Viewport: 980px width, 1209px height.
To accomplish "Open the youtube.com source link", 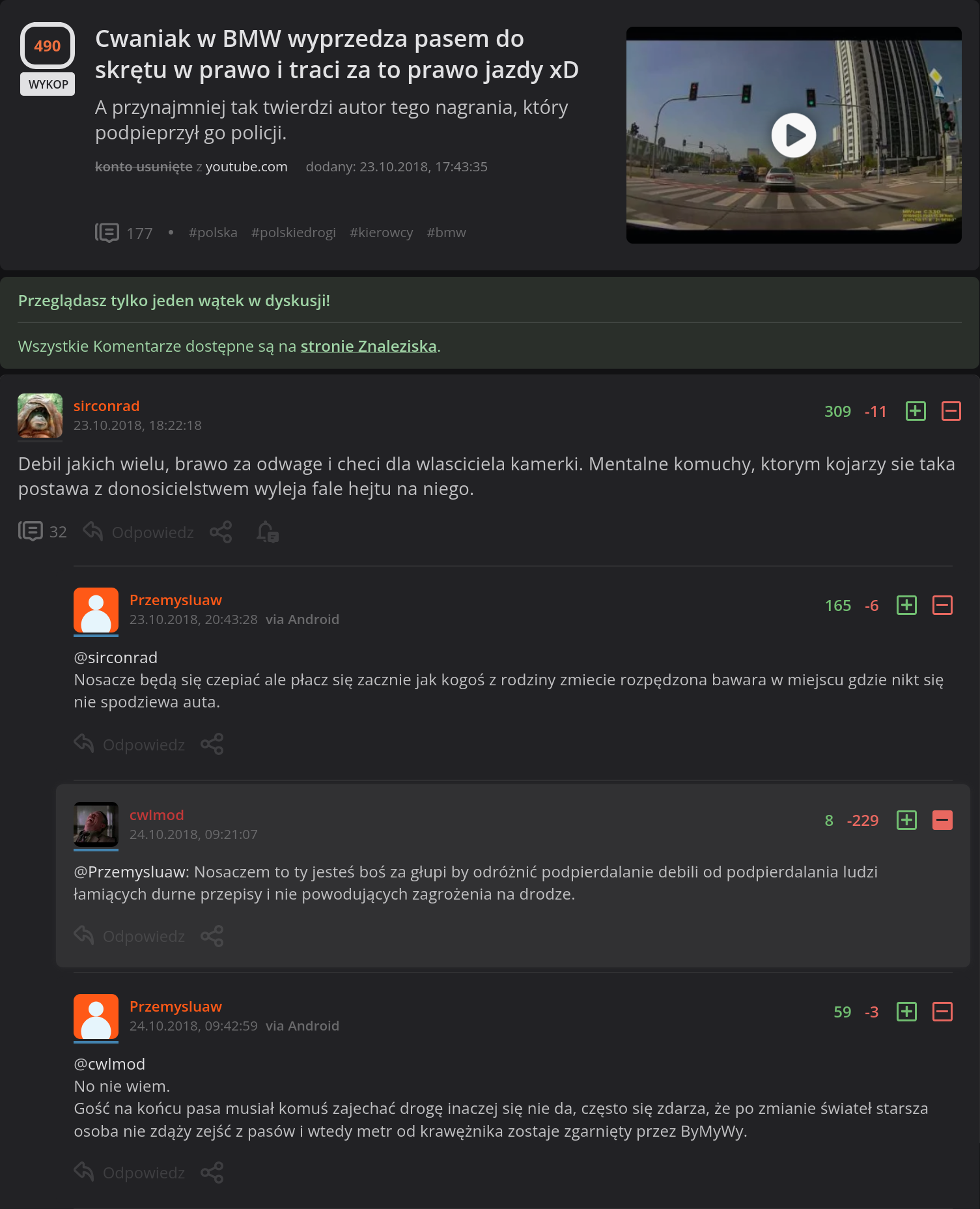I will pos(246,167).
